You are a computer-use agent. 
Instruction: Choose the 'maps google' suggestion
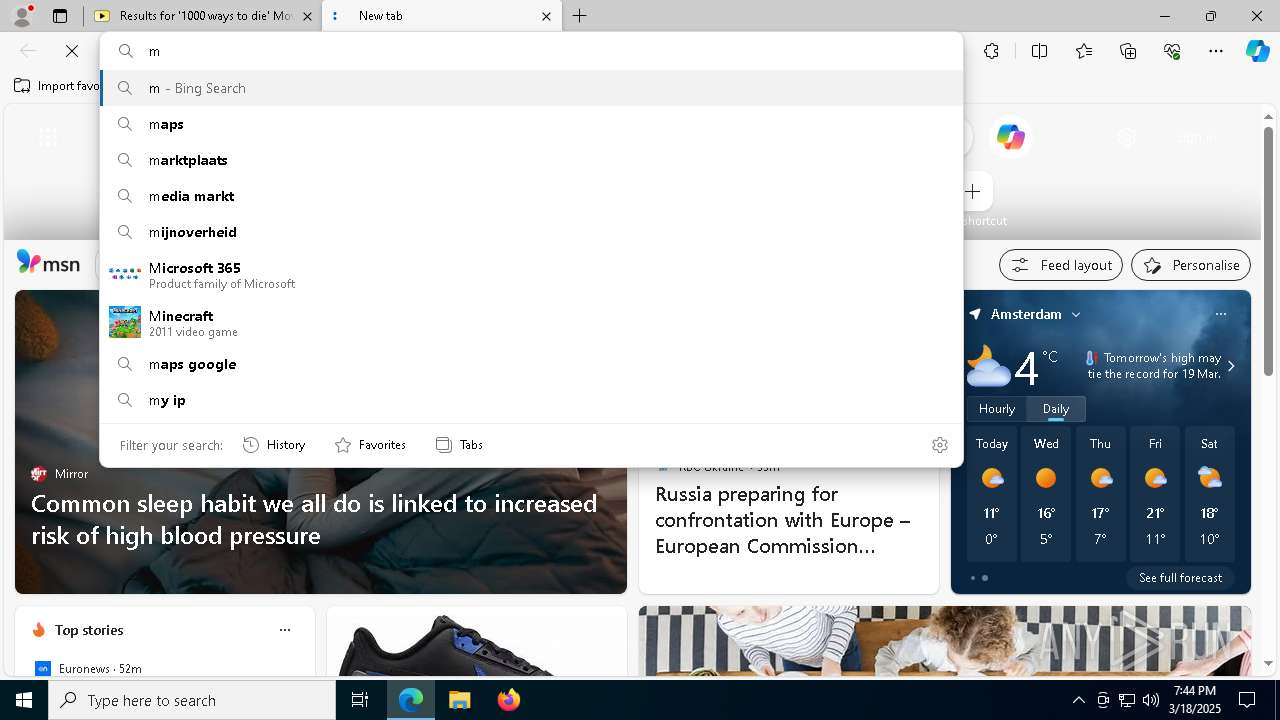click(x=532, y=364)
